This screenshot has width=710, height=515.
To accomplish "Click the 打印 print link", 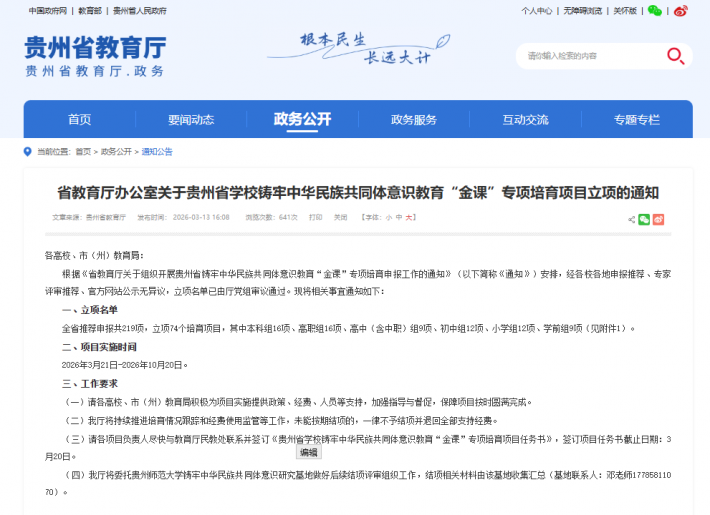I will pos(315,217).
